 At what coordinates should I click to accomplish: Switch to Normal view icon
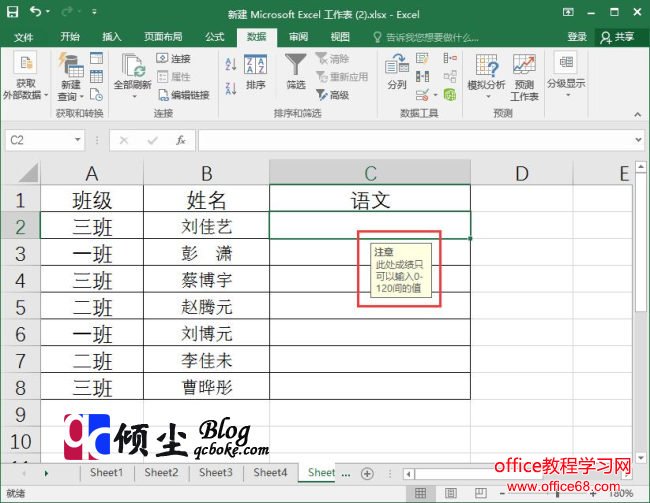coord(420,493)
